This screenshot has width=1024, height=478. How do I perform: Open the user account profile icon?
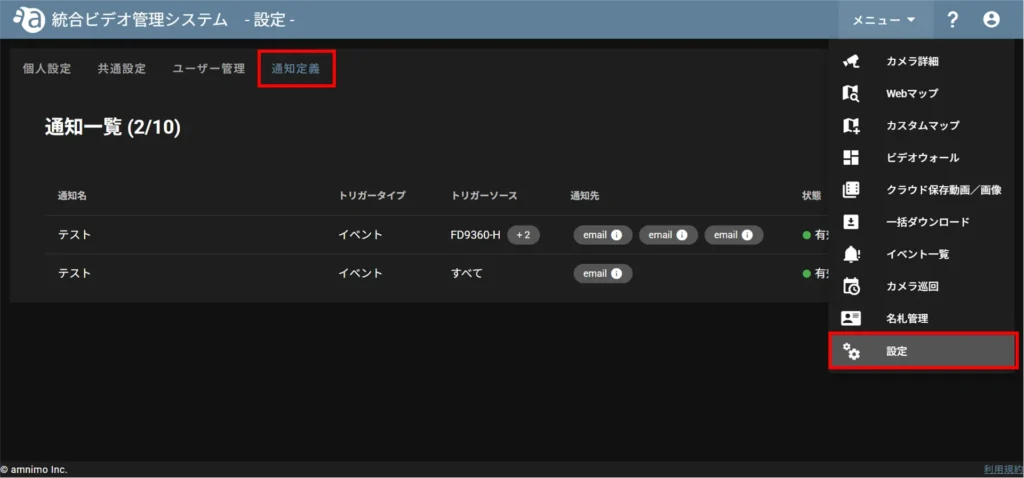click(991, 19)
